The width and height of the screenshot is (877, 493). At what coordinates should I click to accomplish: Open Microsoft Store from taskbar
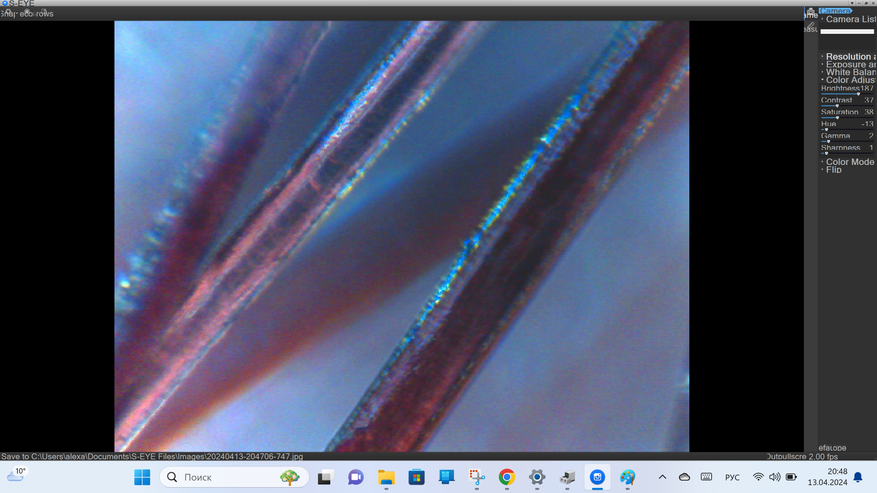click(416, 477)
